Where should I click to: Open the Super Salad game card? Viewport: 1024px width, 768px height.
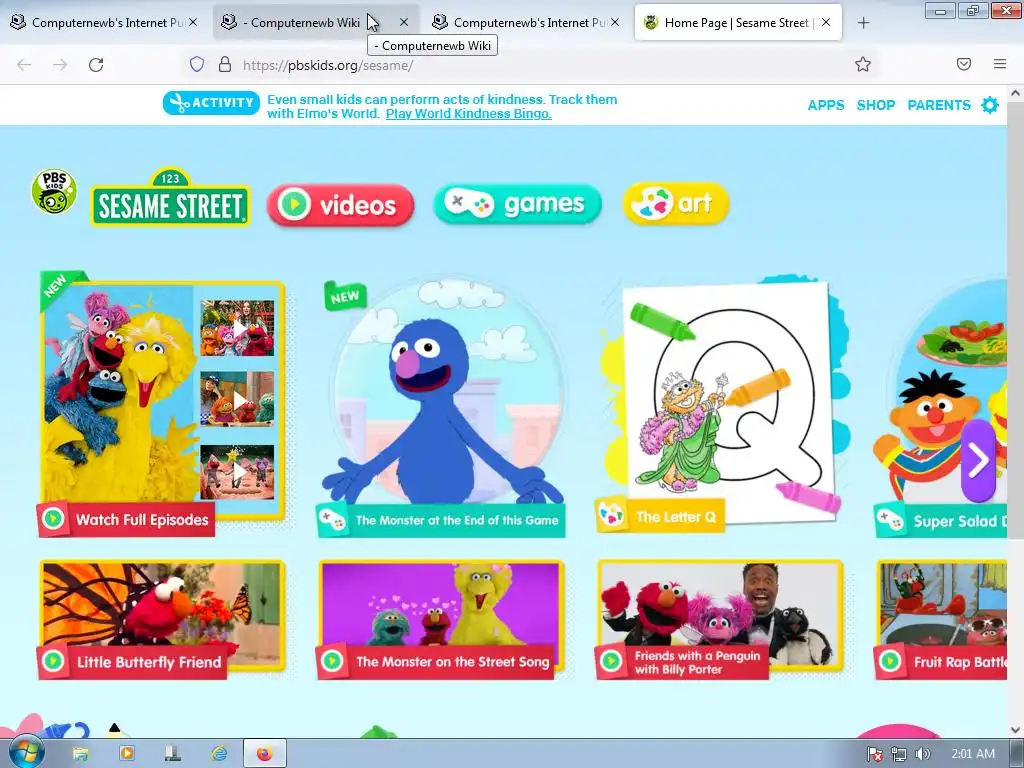[940, 408]
